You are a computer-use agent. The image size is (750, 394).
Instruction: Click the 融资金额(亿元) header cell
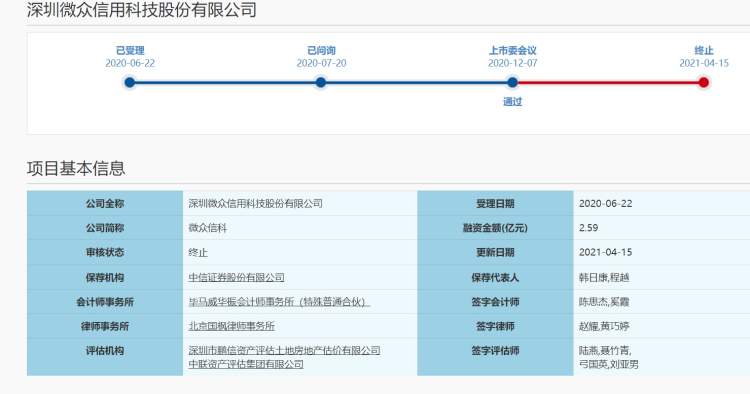pyautogui.click(x=495, y=228)
